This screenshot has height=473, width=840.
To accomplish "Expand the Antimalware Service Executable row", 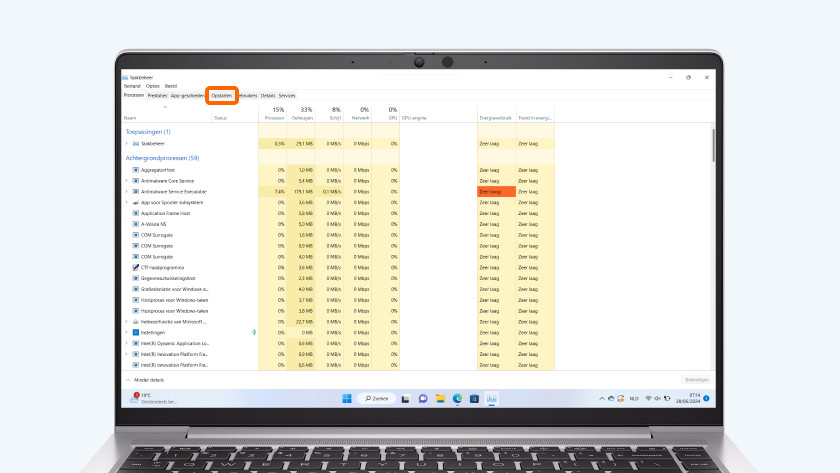I will point(126,191).
